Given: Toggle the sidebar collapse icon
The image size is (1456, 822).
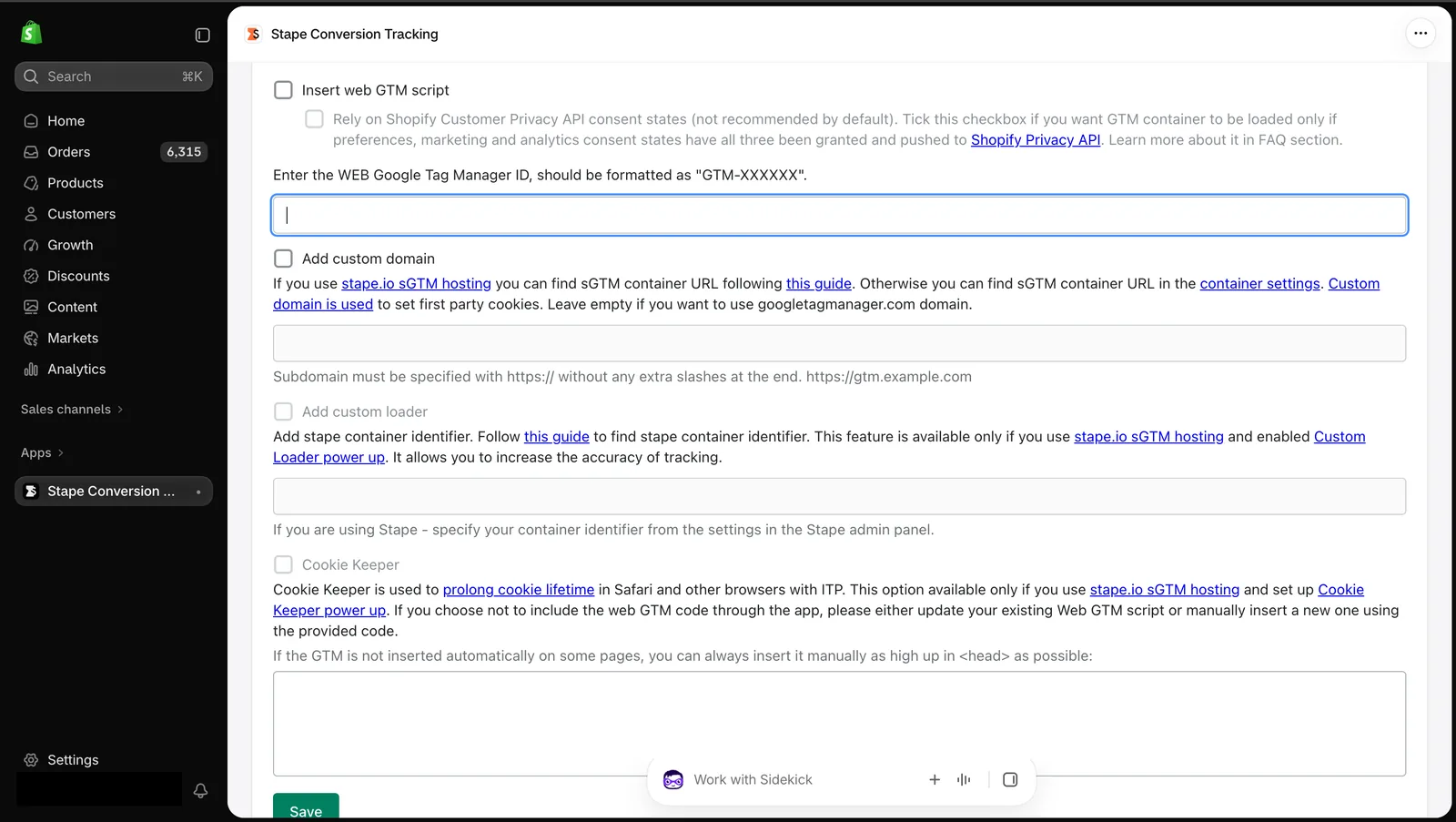Looking at the screenshot, I should point(202,35).
